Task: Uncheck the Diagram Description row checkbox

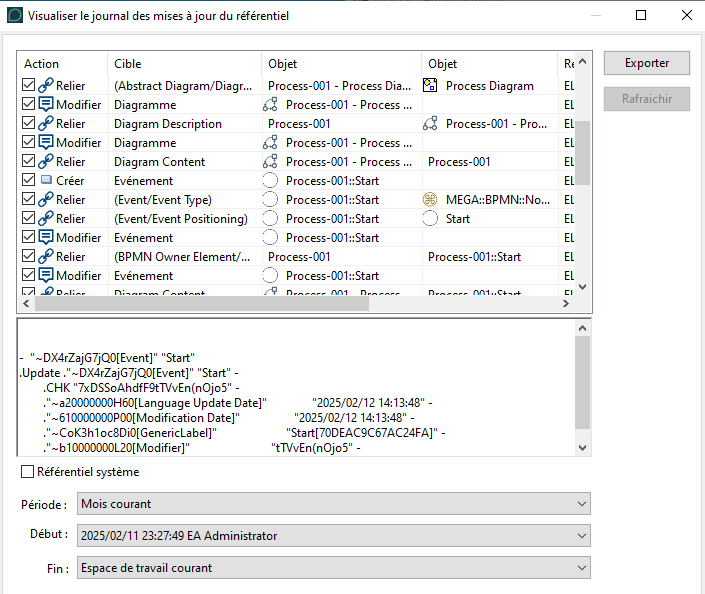Action: [28, 124]
